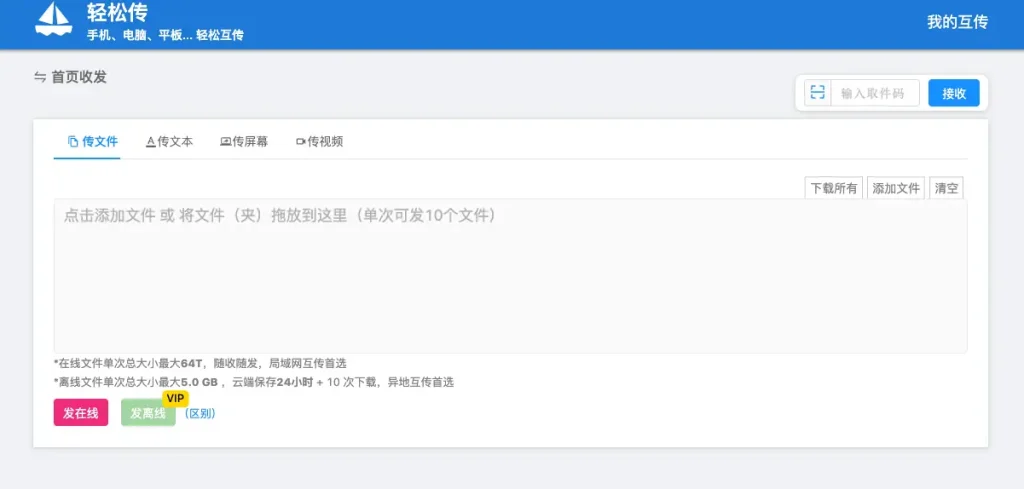Image resolution: width=1024 pixels, height=489 pixels.
Task: Click the 清空 button
Action: (x=946, y=189)
